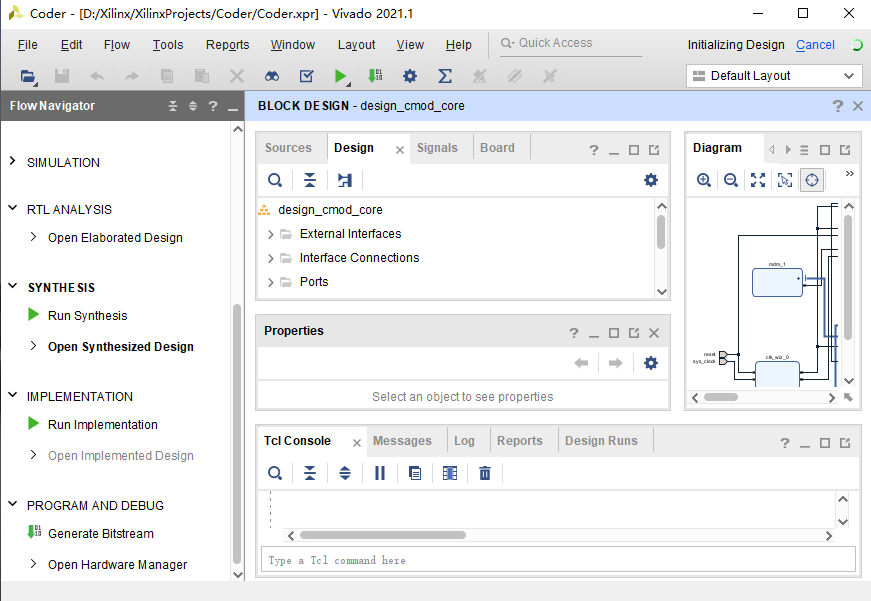Toggle auto-fit selection crosshair icon in Diagram
This screenshot has width=871, height=601.
coord(812,180)
